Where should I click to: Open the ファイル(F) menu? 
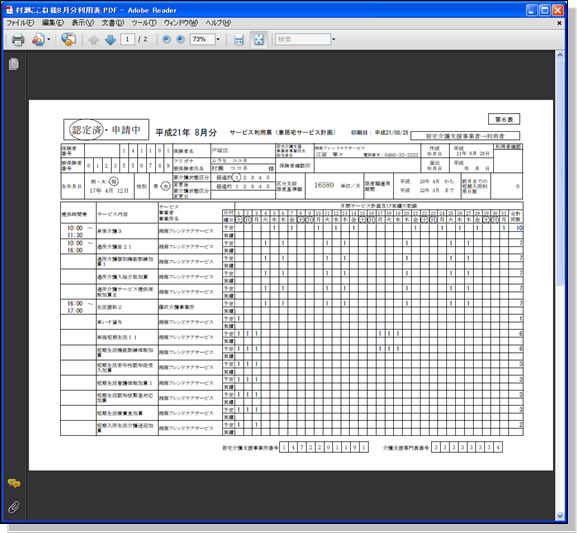pos(20,23)
